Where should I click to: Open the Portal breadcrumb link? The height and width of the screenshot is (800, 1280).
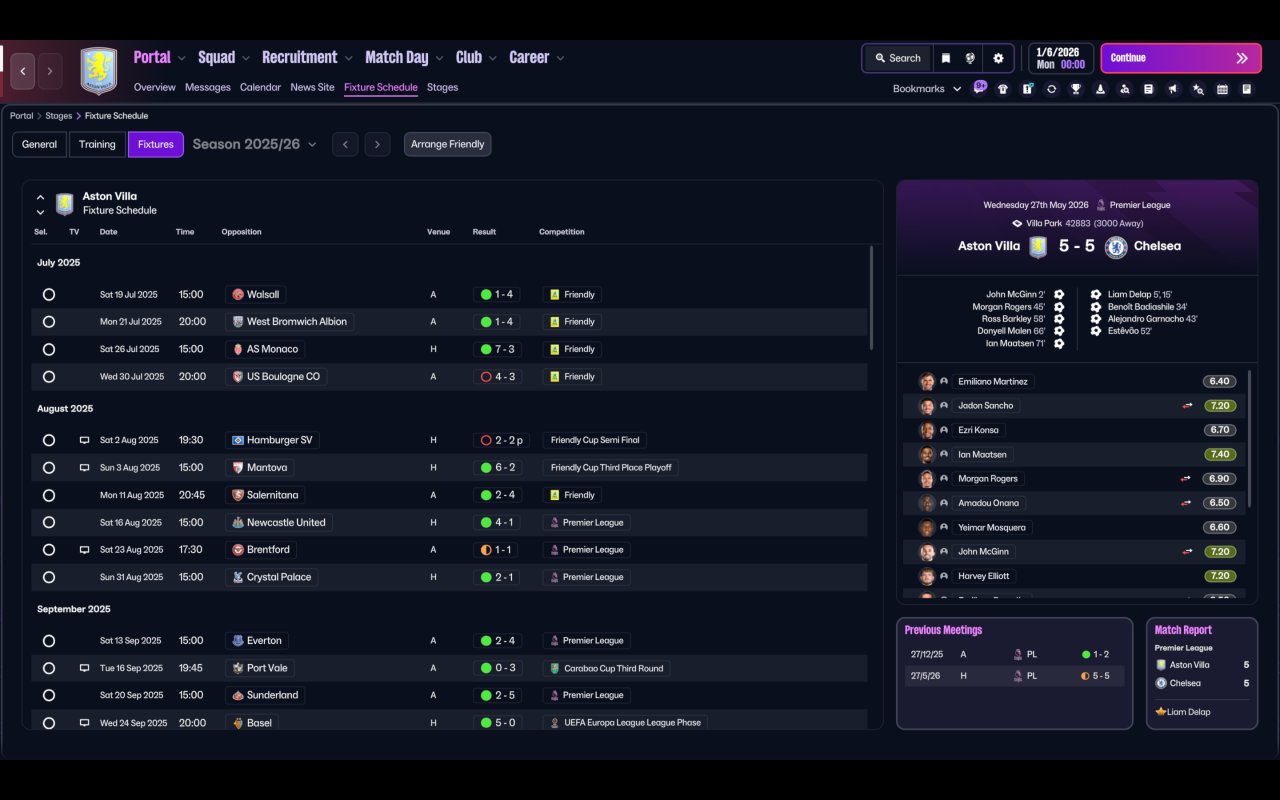pos(22,116)
